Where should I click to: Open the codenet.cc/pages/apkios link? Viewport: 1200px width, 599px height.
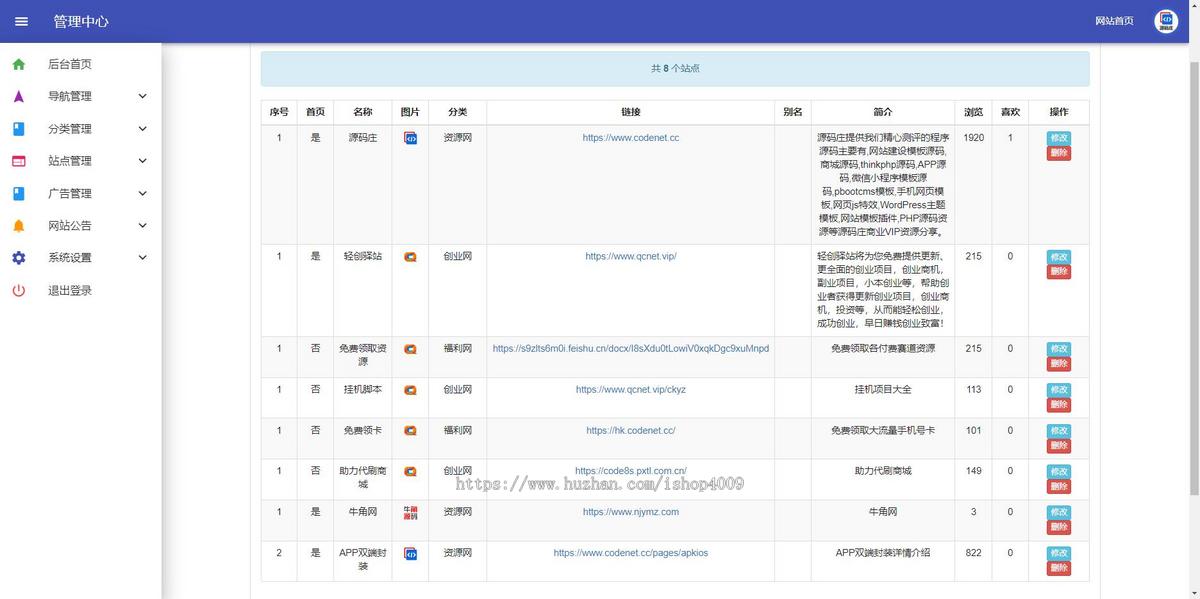[x=631, y=553]
